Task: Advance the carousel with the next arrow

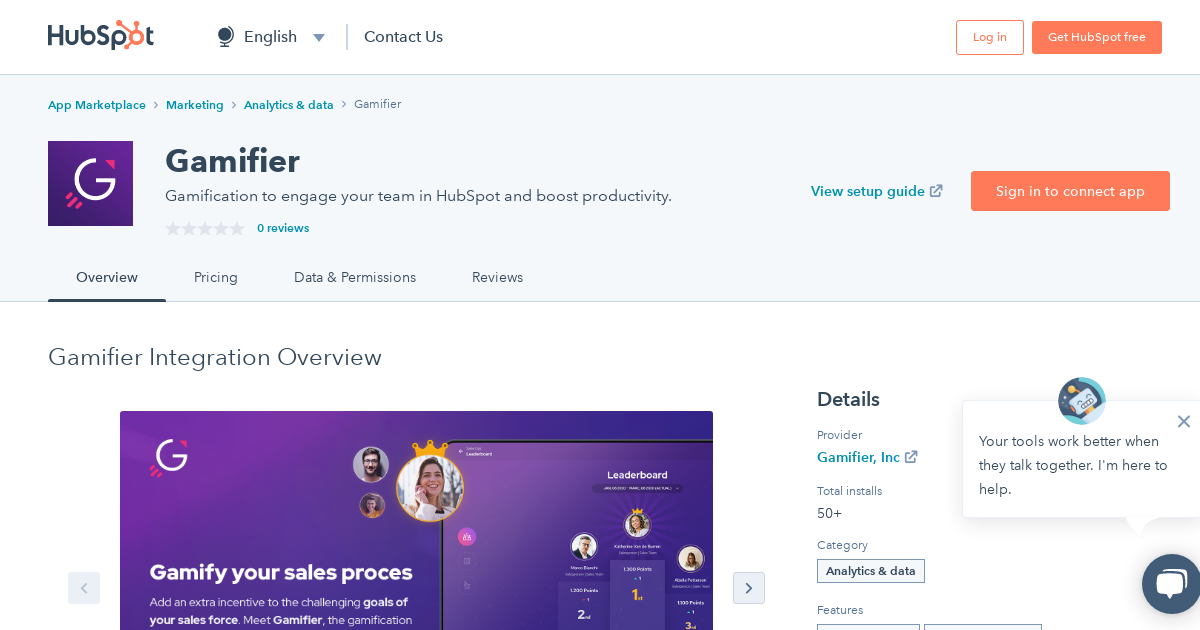Action: click(749, 588)
